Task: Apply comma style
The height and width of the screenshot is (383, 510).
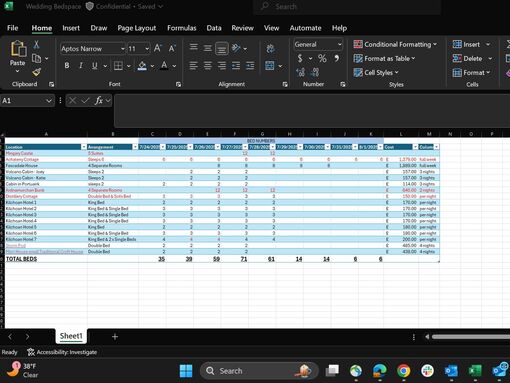Action: (x=337, y=58)
